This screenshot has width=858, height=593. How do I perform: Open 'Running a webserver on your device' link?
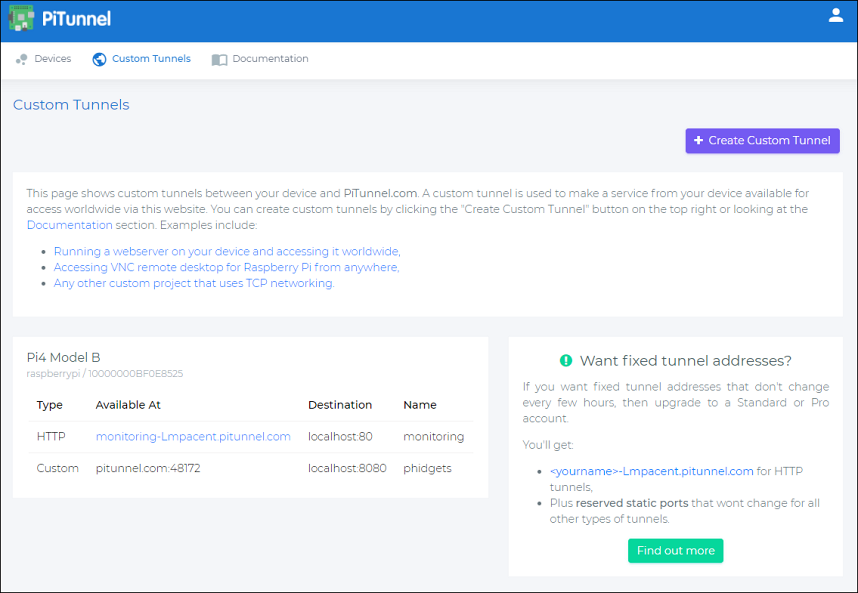click(227, 252)
